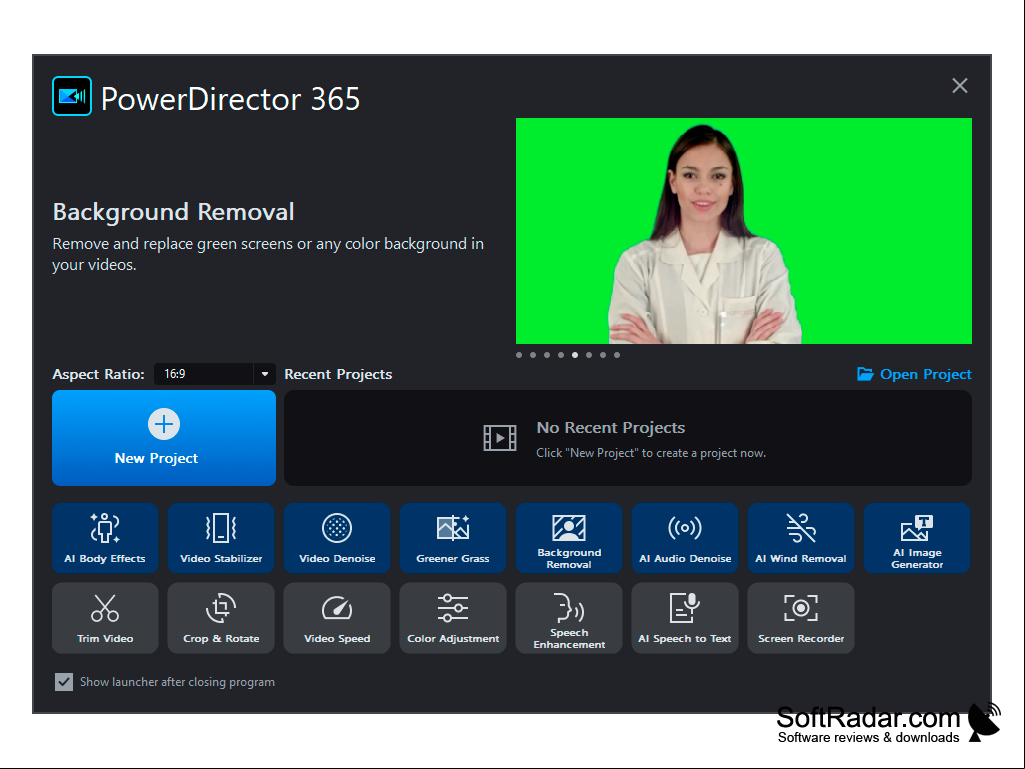Viewport: 1025px width, 769px height.
Task: Click the Background Removal feature heading
Action: tap(173, 212)
